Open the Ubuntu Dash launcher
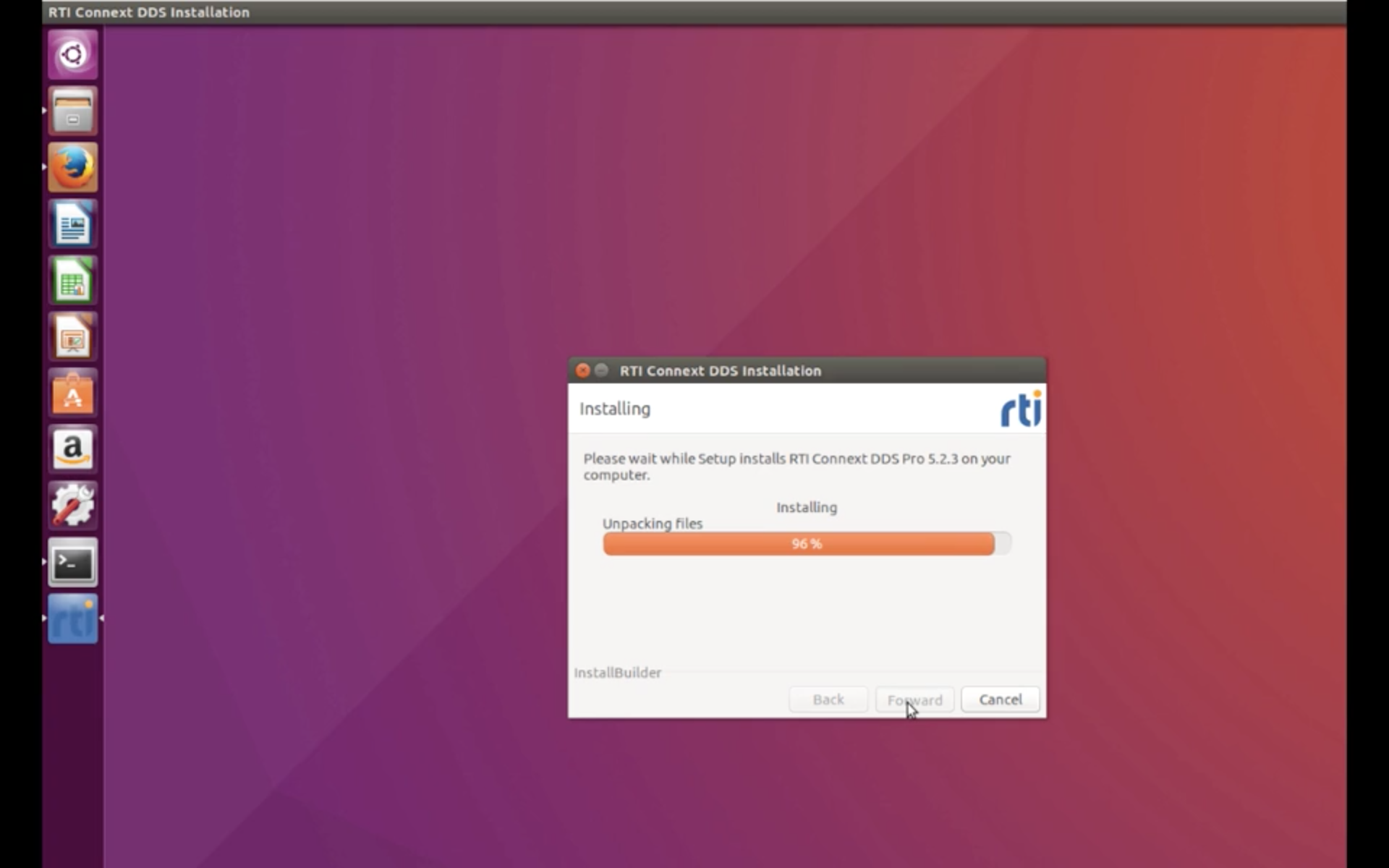Viewport: 1389px width, 868px height. pyautogui.click(x=72, y=54)
